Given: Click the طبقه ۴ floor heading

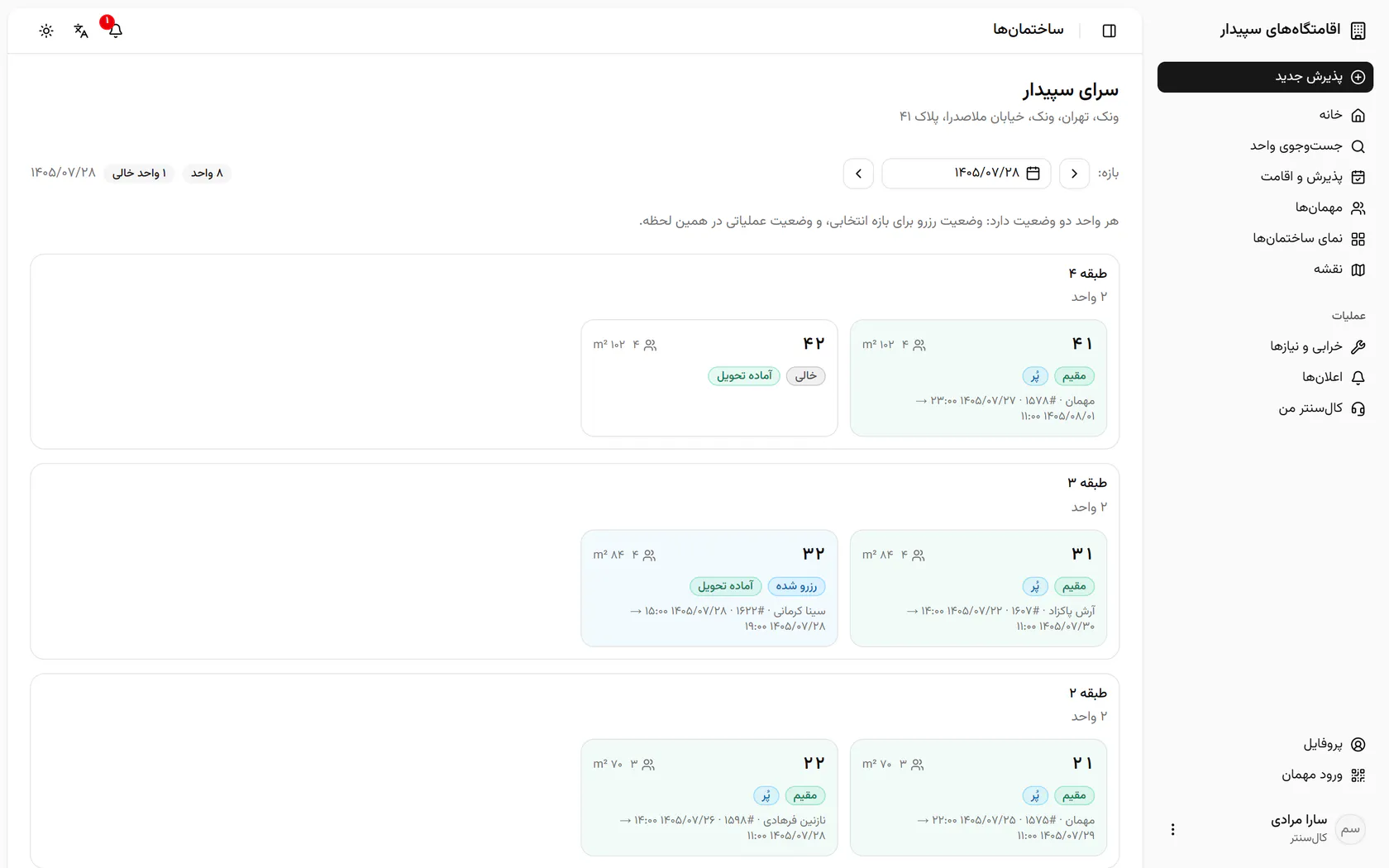Looking at the screenshot, I should tap(1087, 274).
